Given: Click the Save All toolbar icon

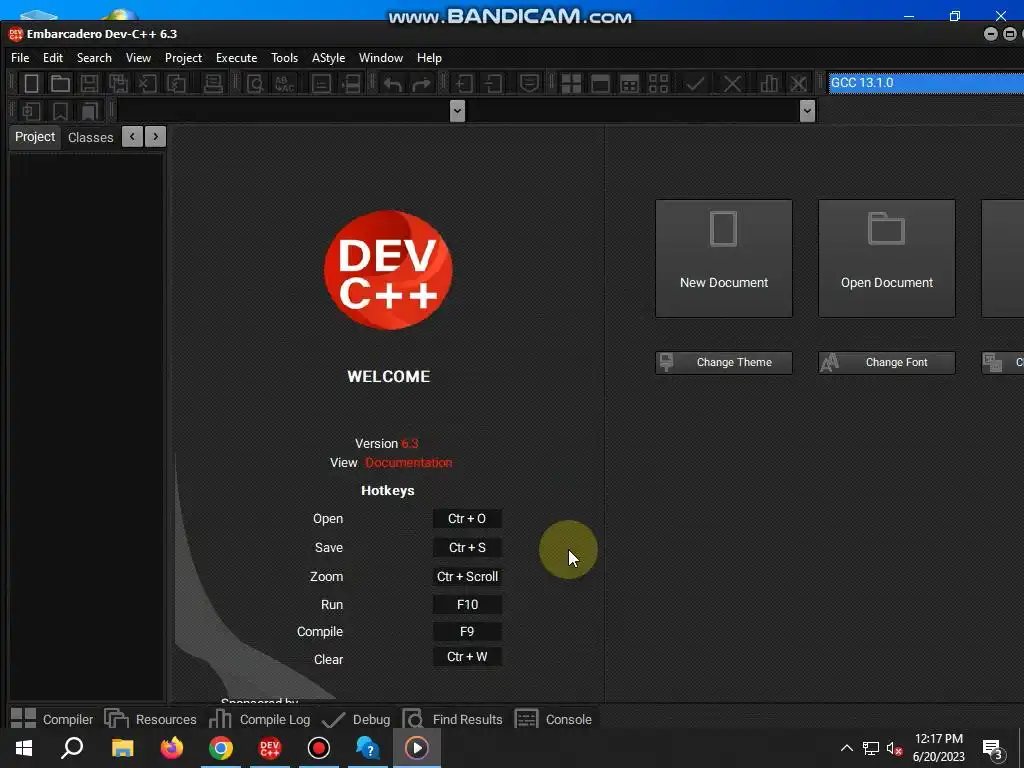Looking at the screenshot, I should [x=118, y=83].
